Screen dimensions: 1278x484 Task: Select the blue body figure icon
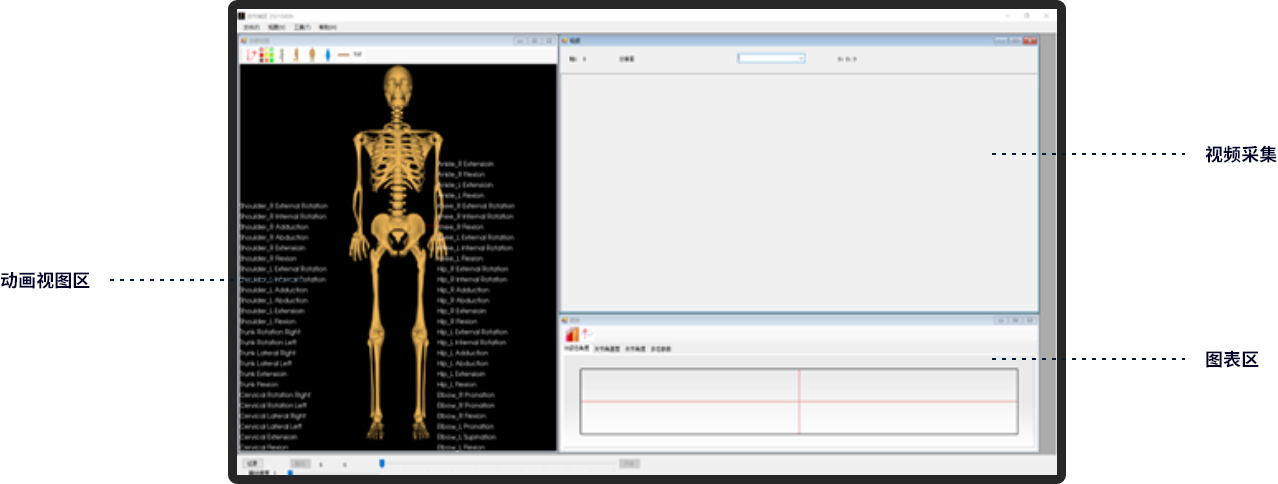pyautogui.click(x=327, y=55)
